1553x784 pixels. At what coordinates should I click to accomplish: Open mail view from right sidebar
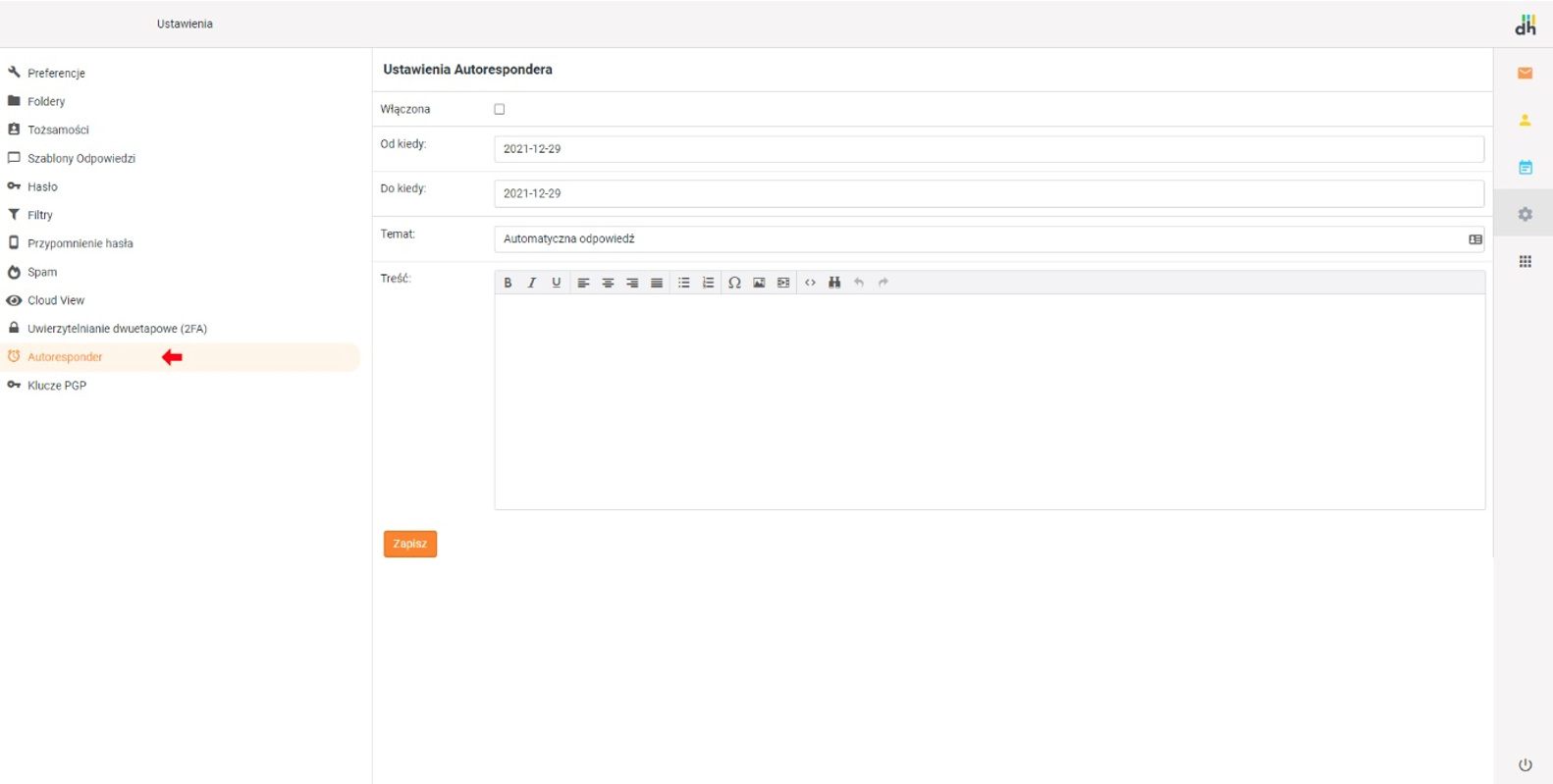coord(1525,74)
